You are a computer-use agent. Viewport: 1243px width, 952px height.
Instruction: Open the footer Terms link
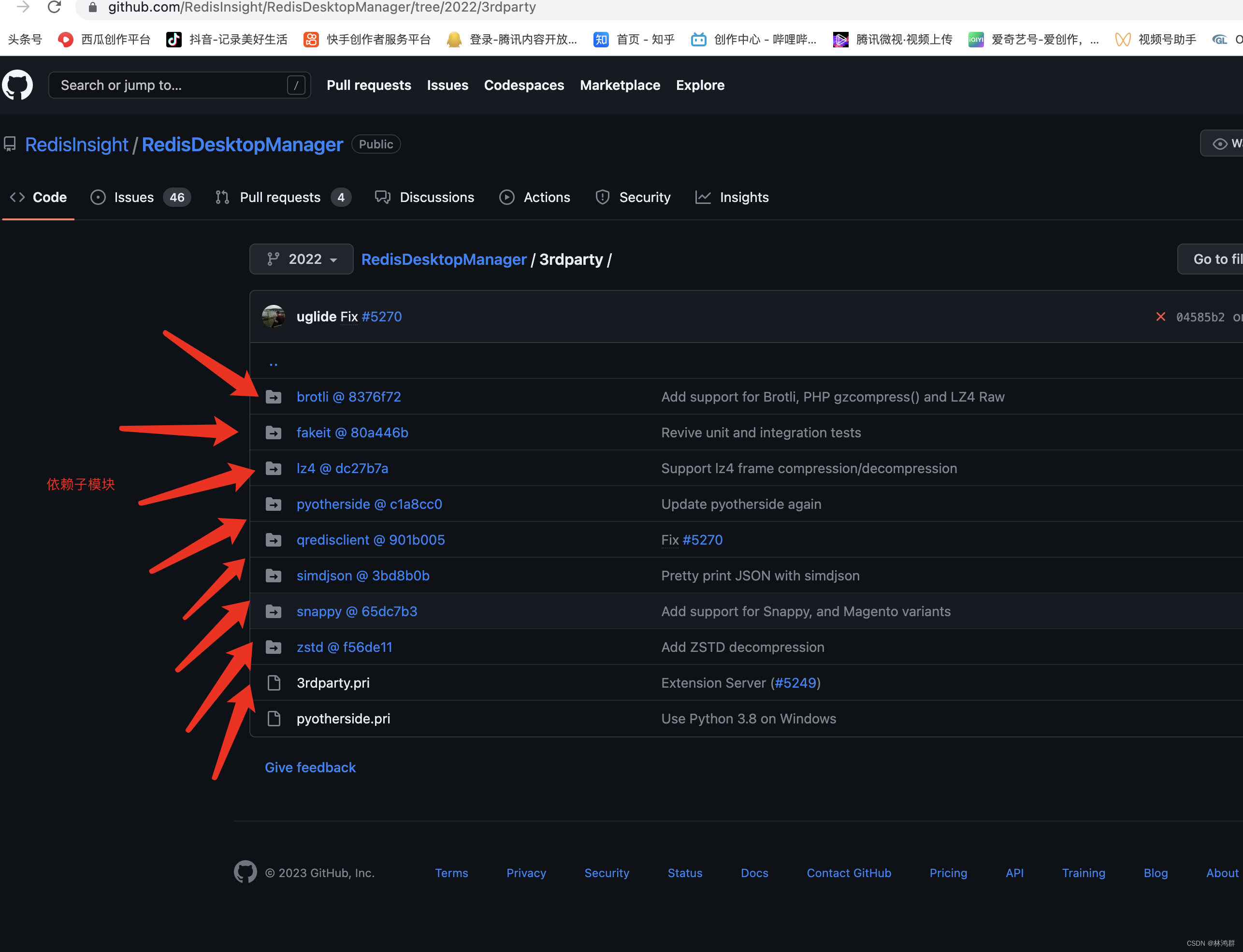451,873
